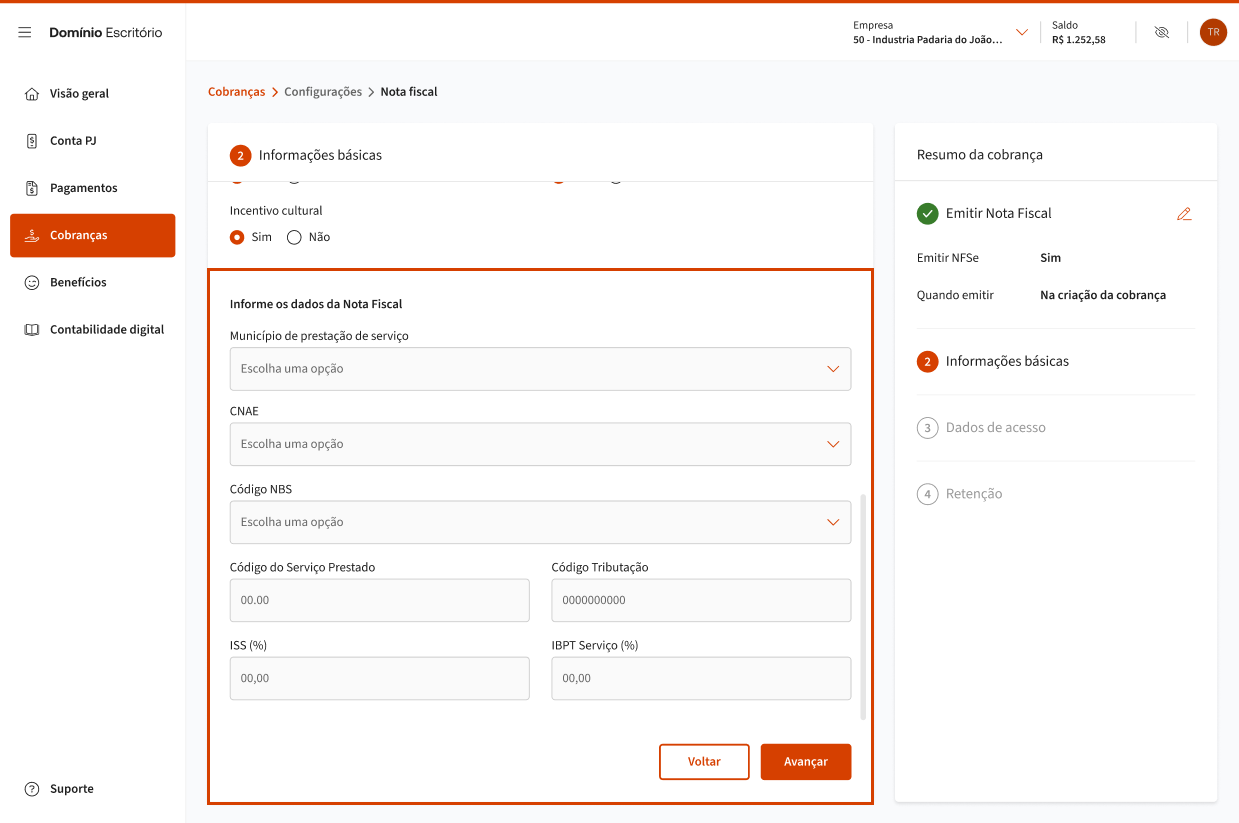Click the Voltar button
Image resolution: width=1239 pixels, height=823 pixels.
pyautogui.click(x=704, y=762)
